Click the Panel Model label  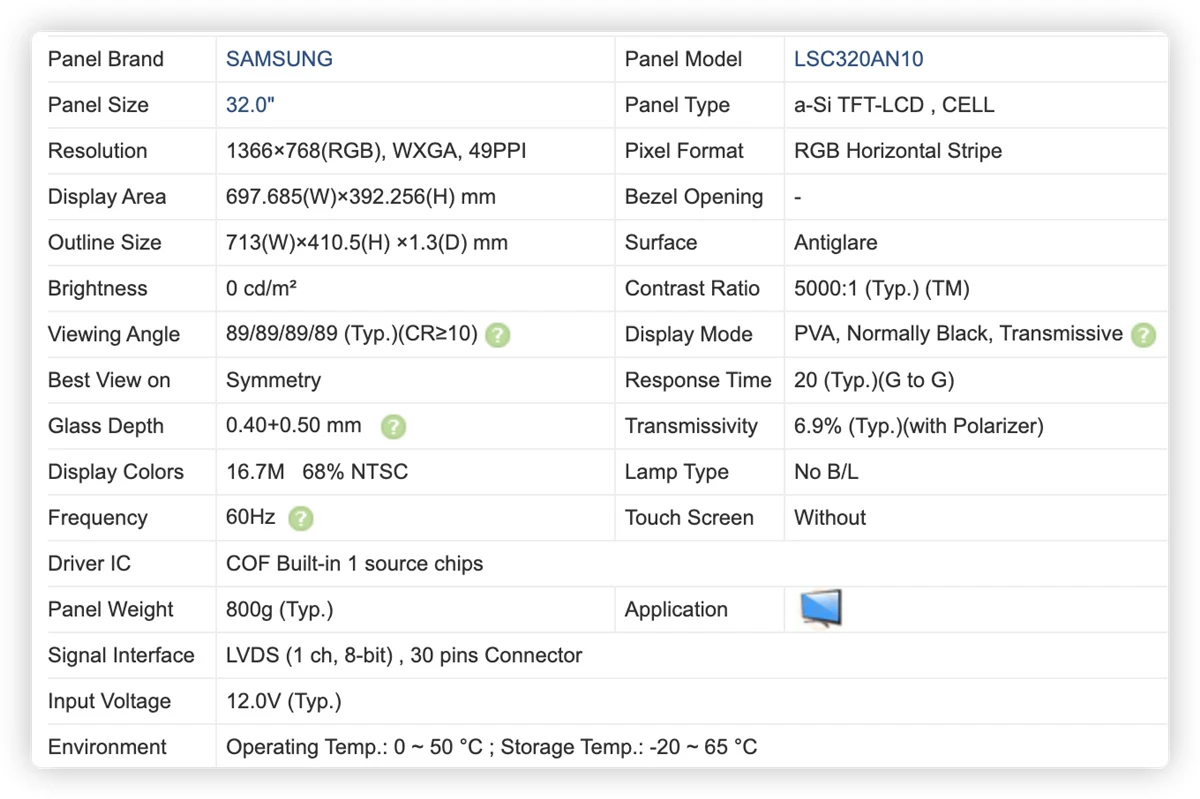683,59
